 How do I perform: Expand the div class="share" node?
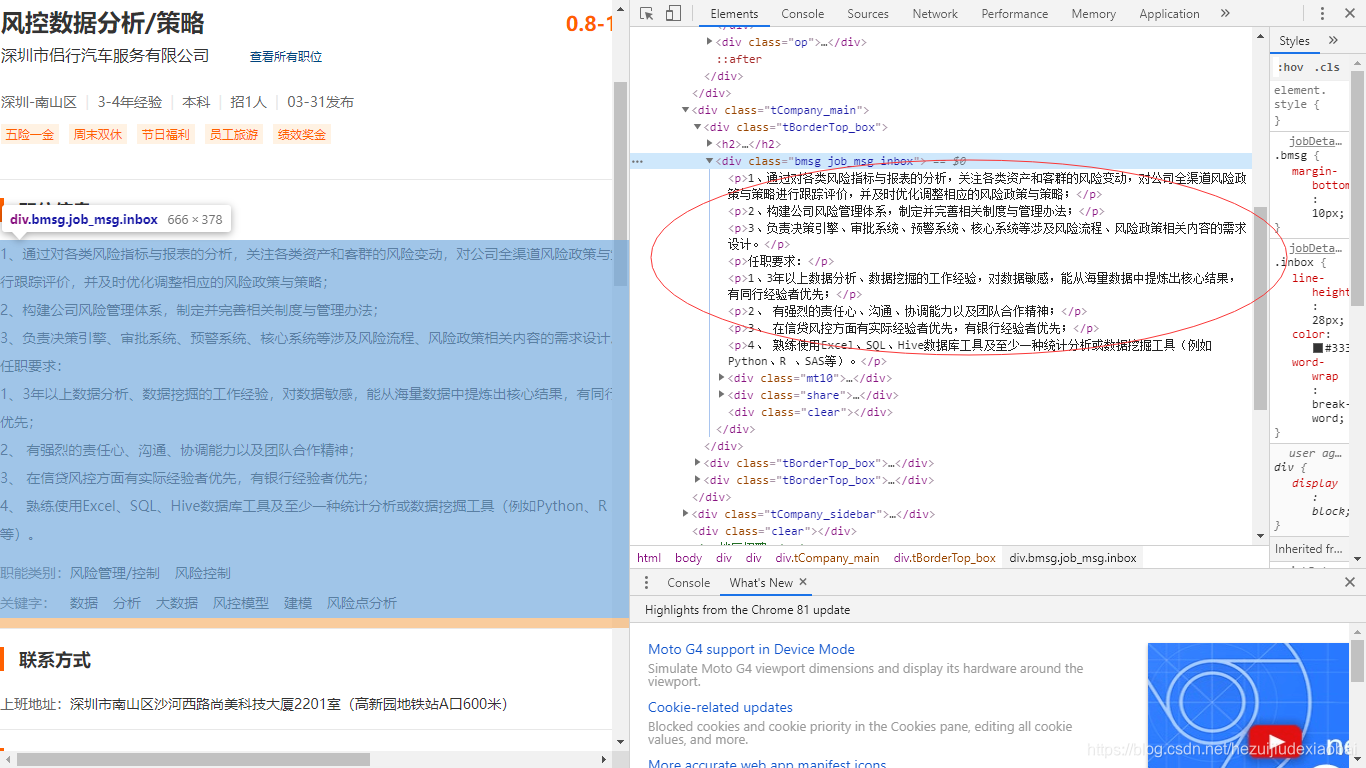[722, 395]
